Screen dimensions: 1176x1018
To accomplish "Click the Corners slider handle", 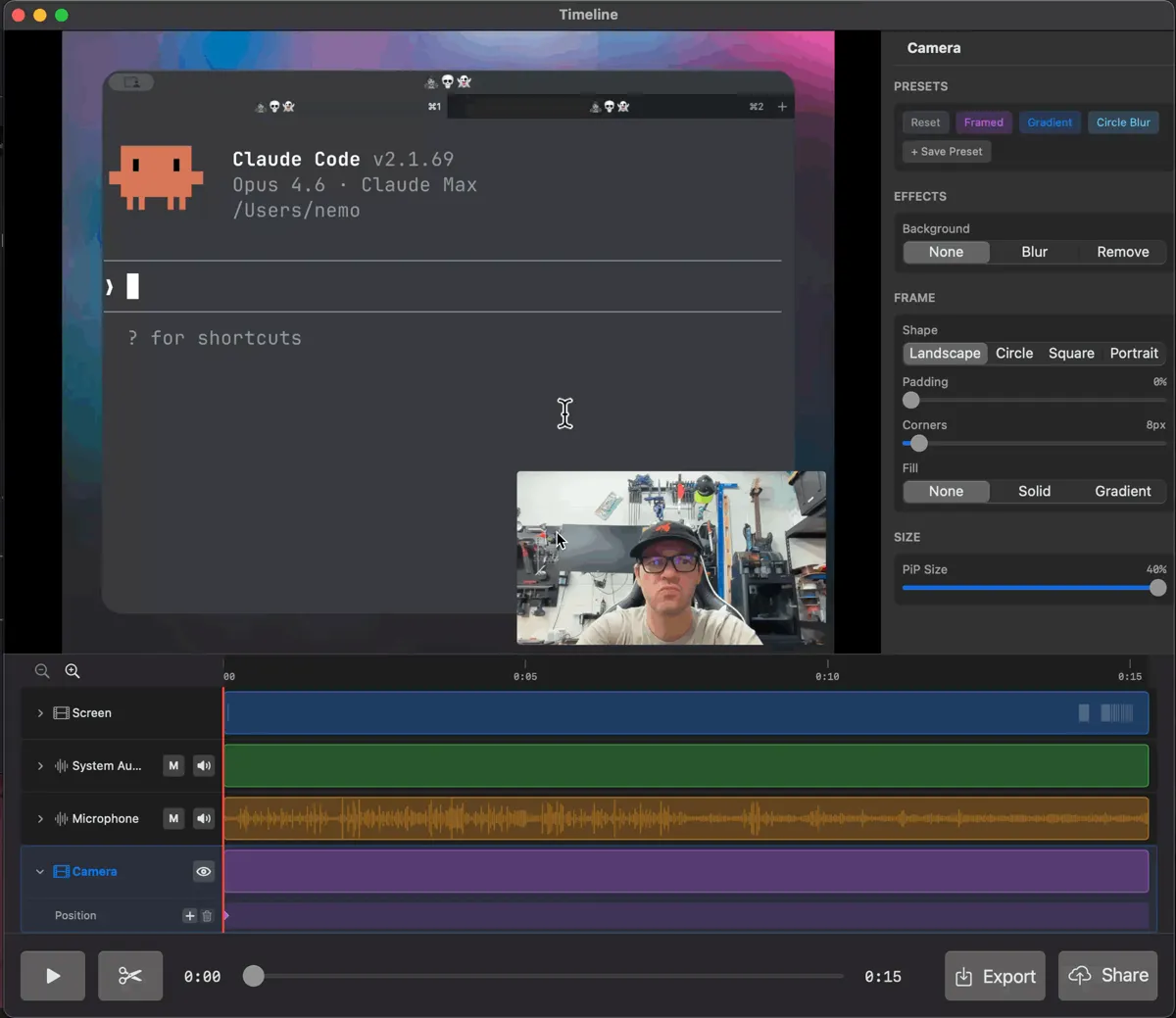I will click(919, 444).
